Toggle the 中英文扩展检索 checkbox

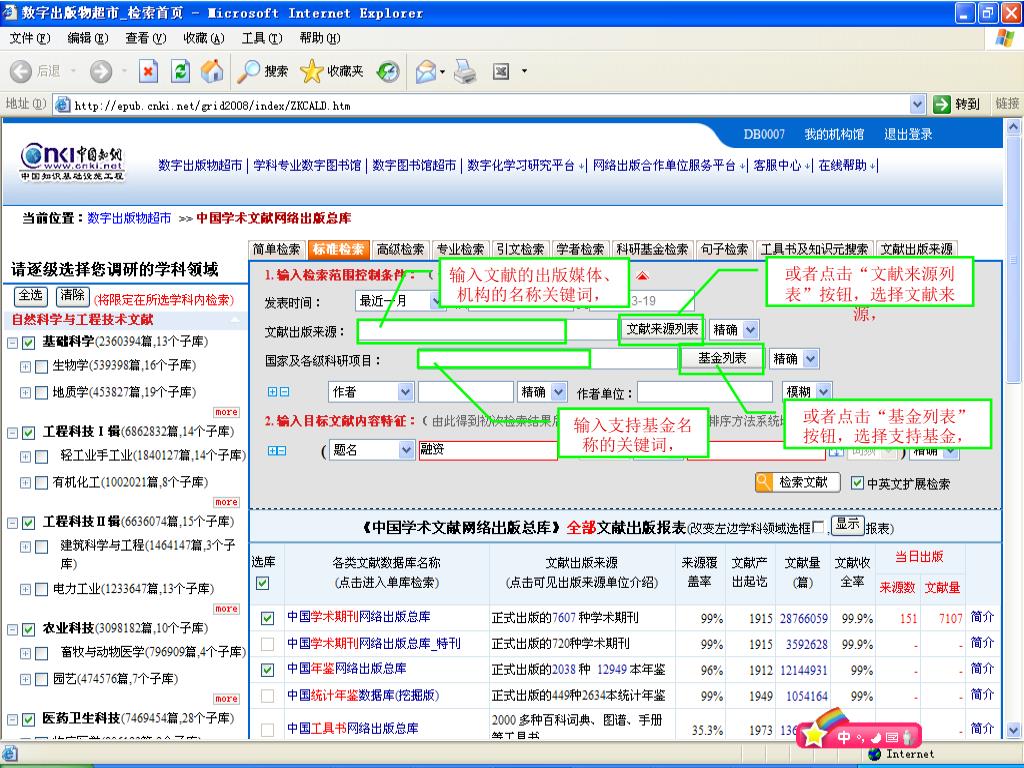857,483
